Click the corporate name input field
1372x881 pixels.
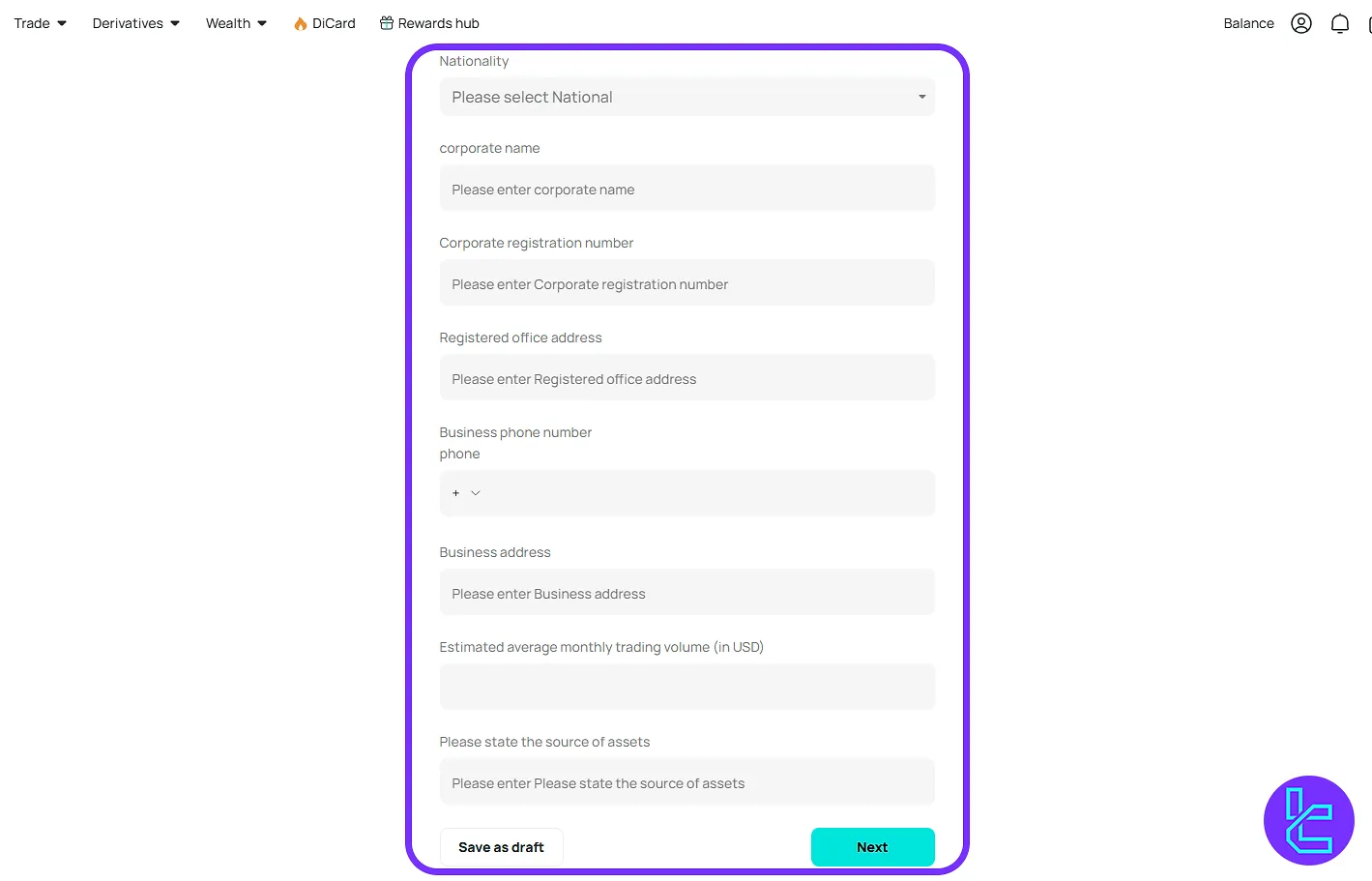tap(686, 188)
